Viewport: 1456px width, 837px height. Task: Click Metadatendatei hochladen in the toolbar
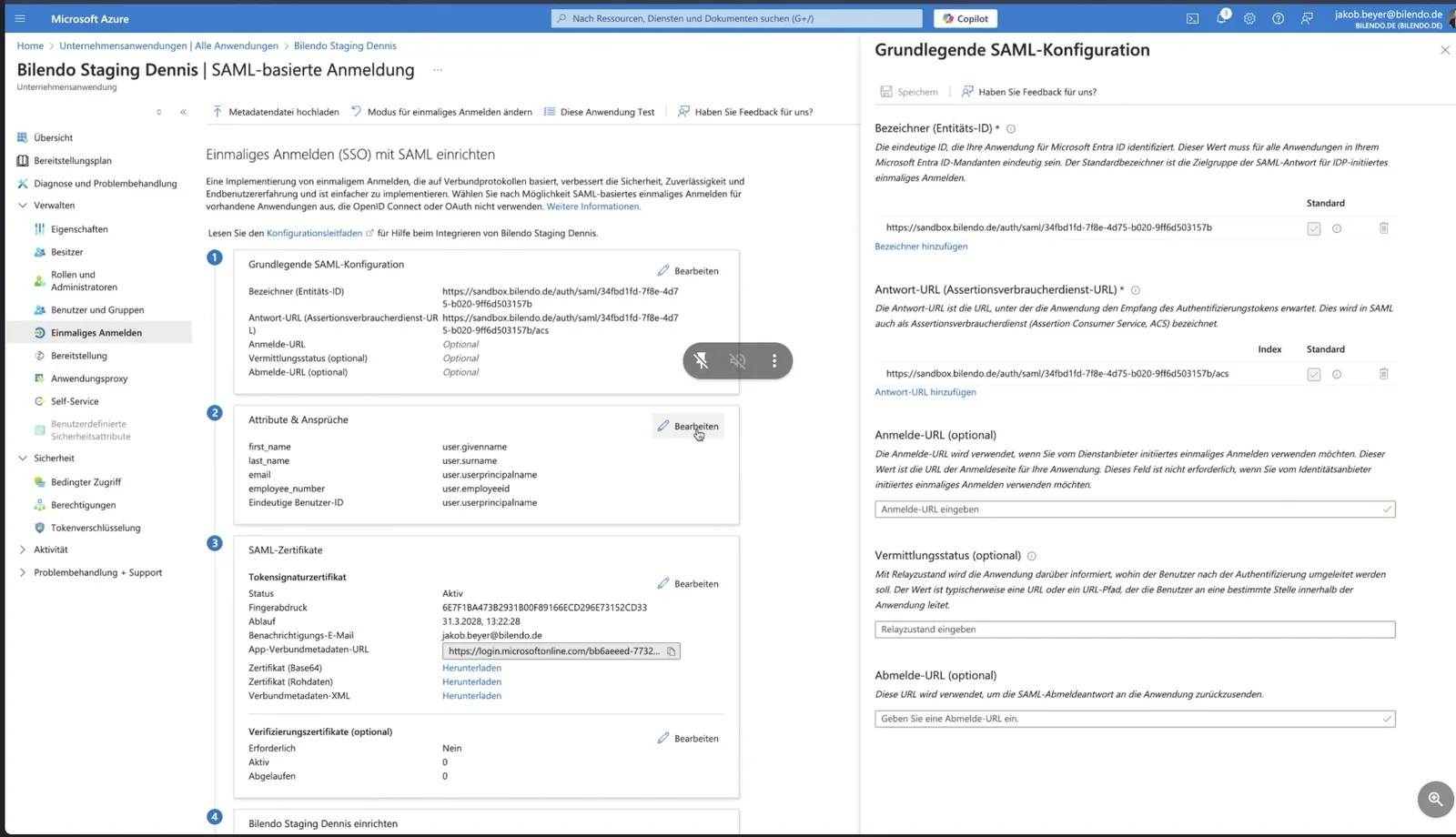[x=276, y=112]
